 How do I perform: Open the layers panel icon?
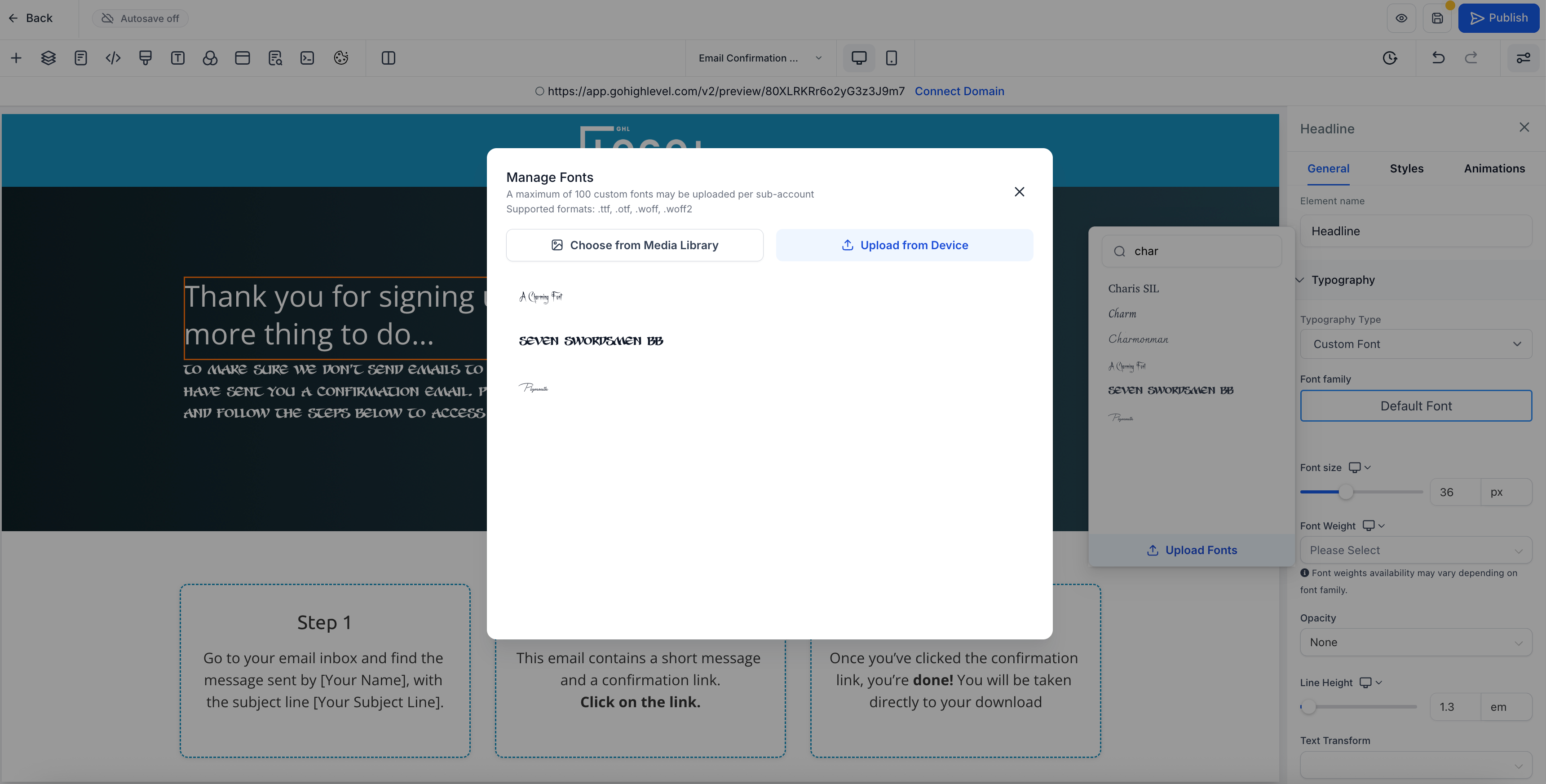point(48,57)
